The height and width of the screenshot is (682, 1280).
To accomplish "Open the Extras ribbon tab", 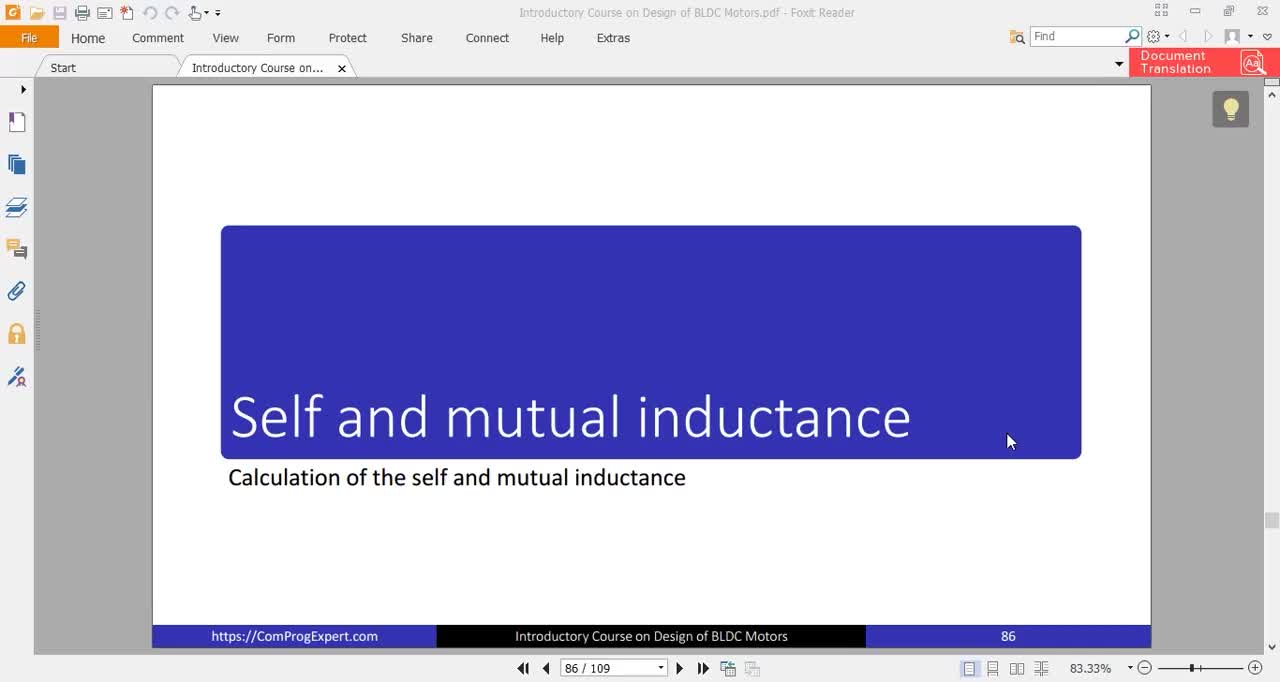I will [x=613, y=38].
